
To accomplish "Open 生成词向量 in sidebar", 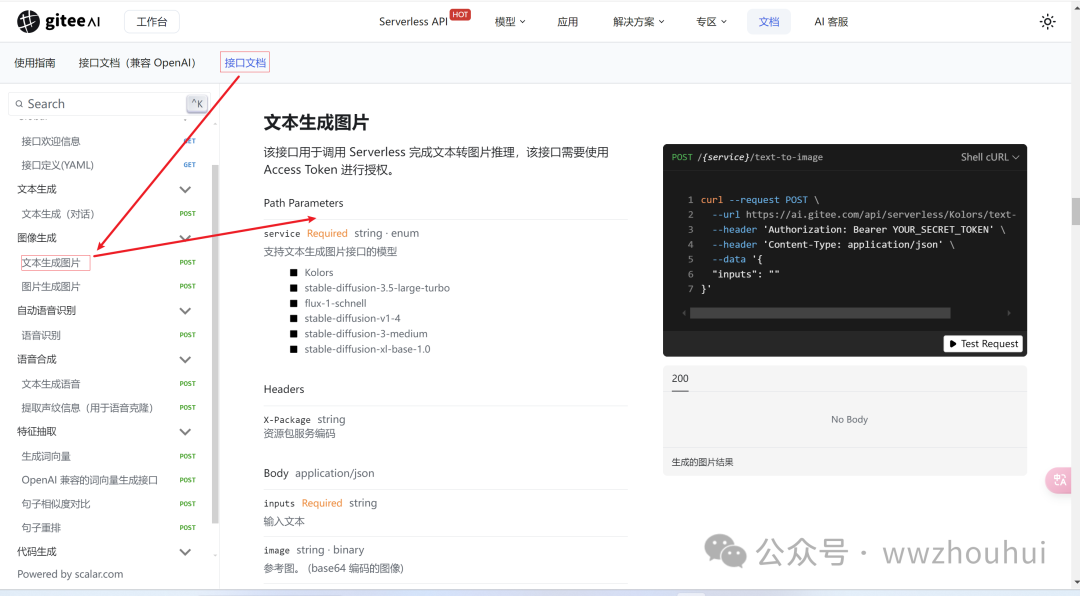I will click(x=46, y=457).
